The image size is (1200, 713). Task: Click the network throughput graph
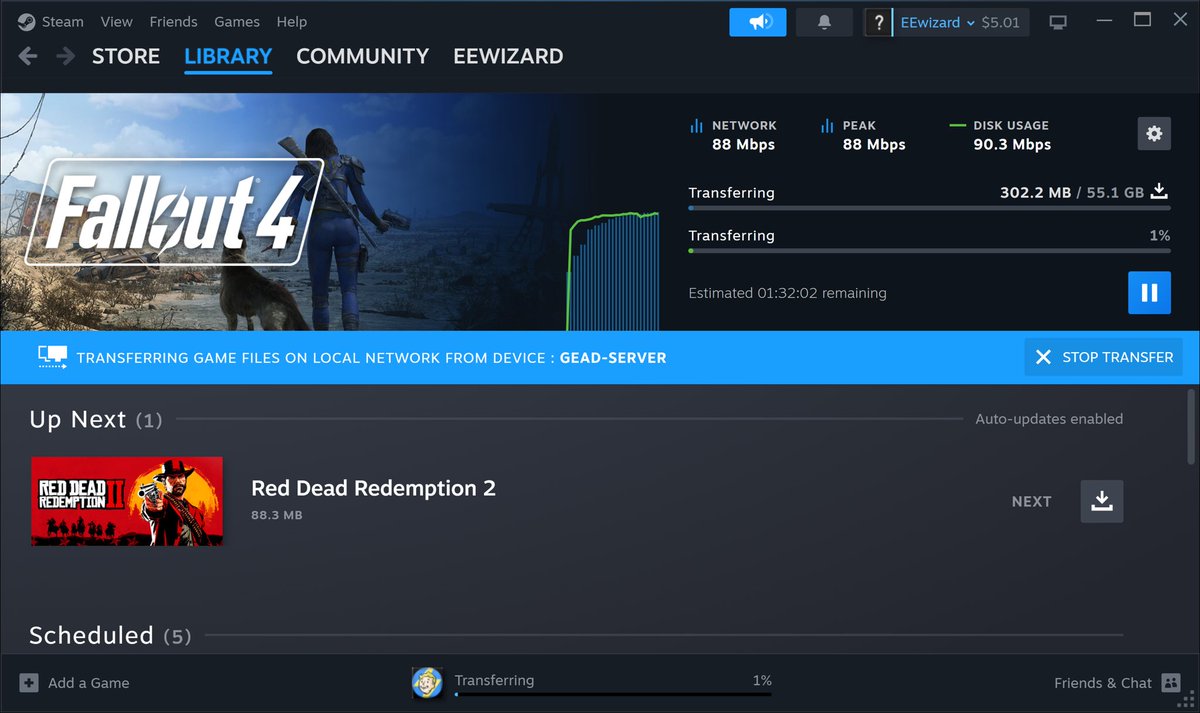[614, 270]
